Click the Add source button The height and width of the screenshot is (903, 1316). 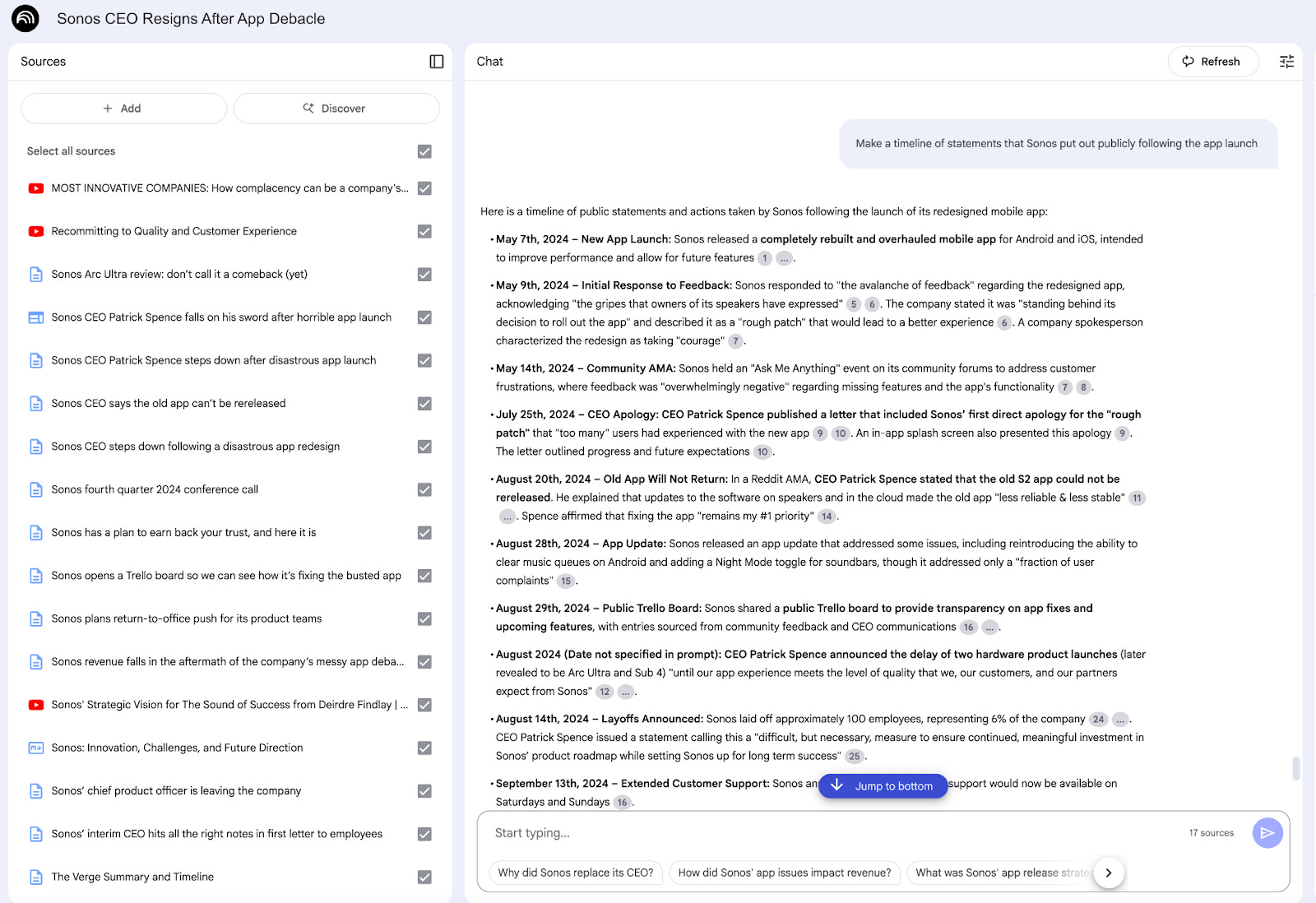(x=123, y=109)
